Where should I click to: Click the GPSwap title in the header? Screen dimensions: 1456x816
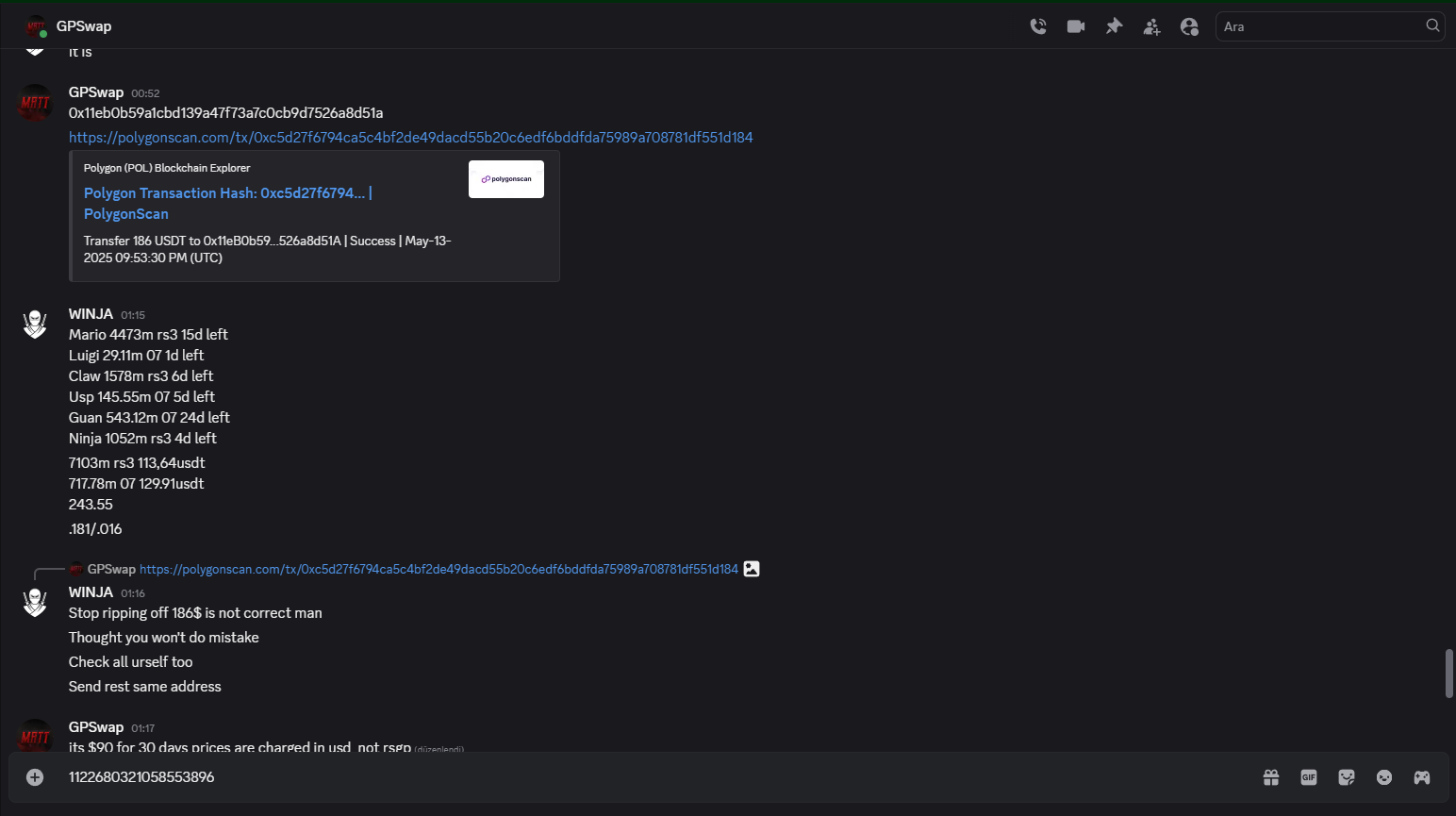(x=84, y=26)
